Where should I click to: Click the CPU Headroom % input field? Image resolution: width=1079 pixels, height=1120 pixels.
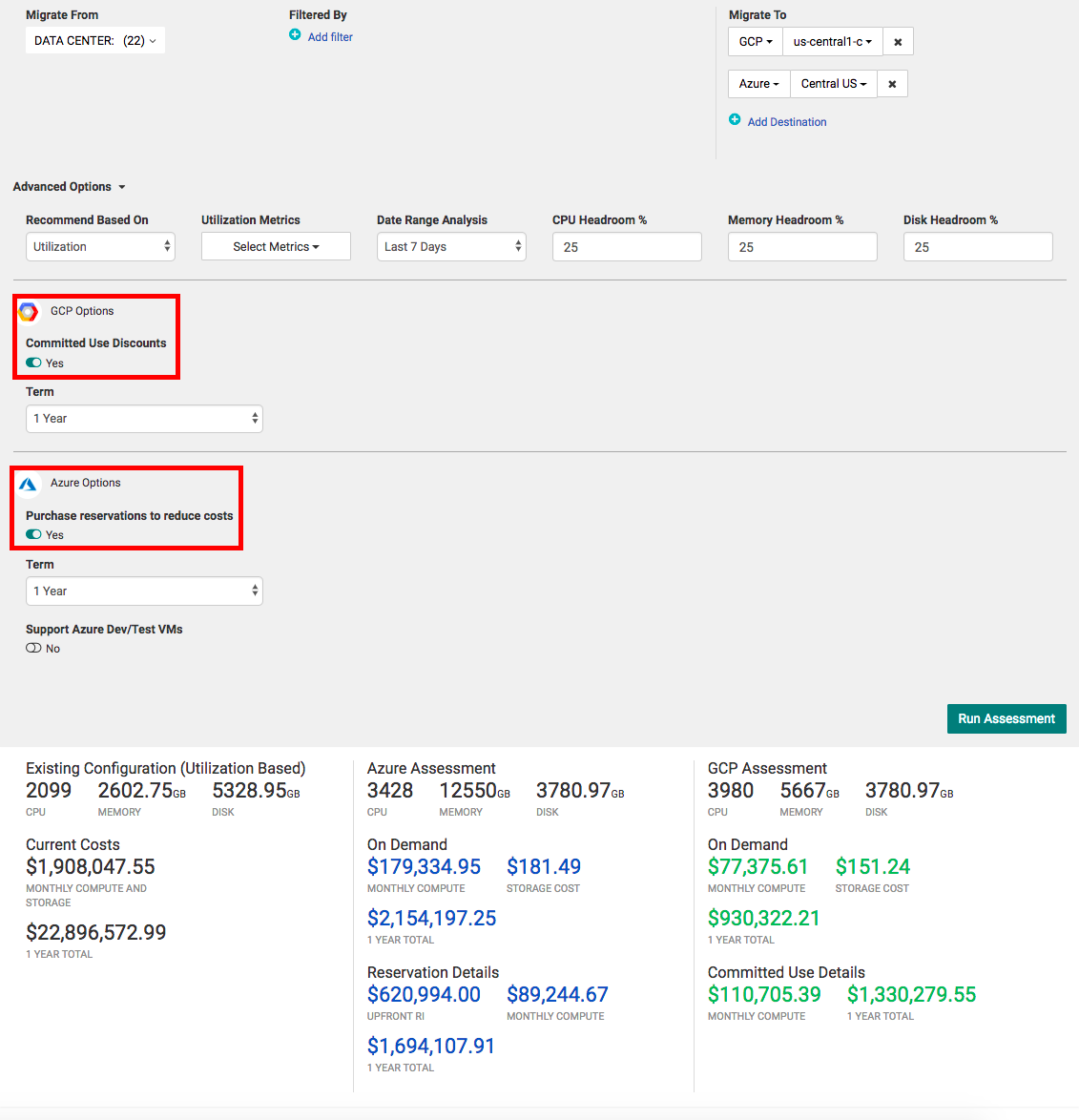pyautogui.click(x=627, y=246)
